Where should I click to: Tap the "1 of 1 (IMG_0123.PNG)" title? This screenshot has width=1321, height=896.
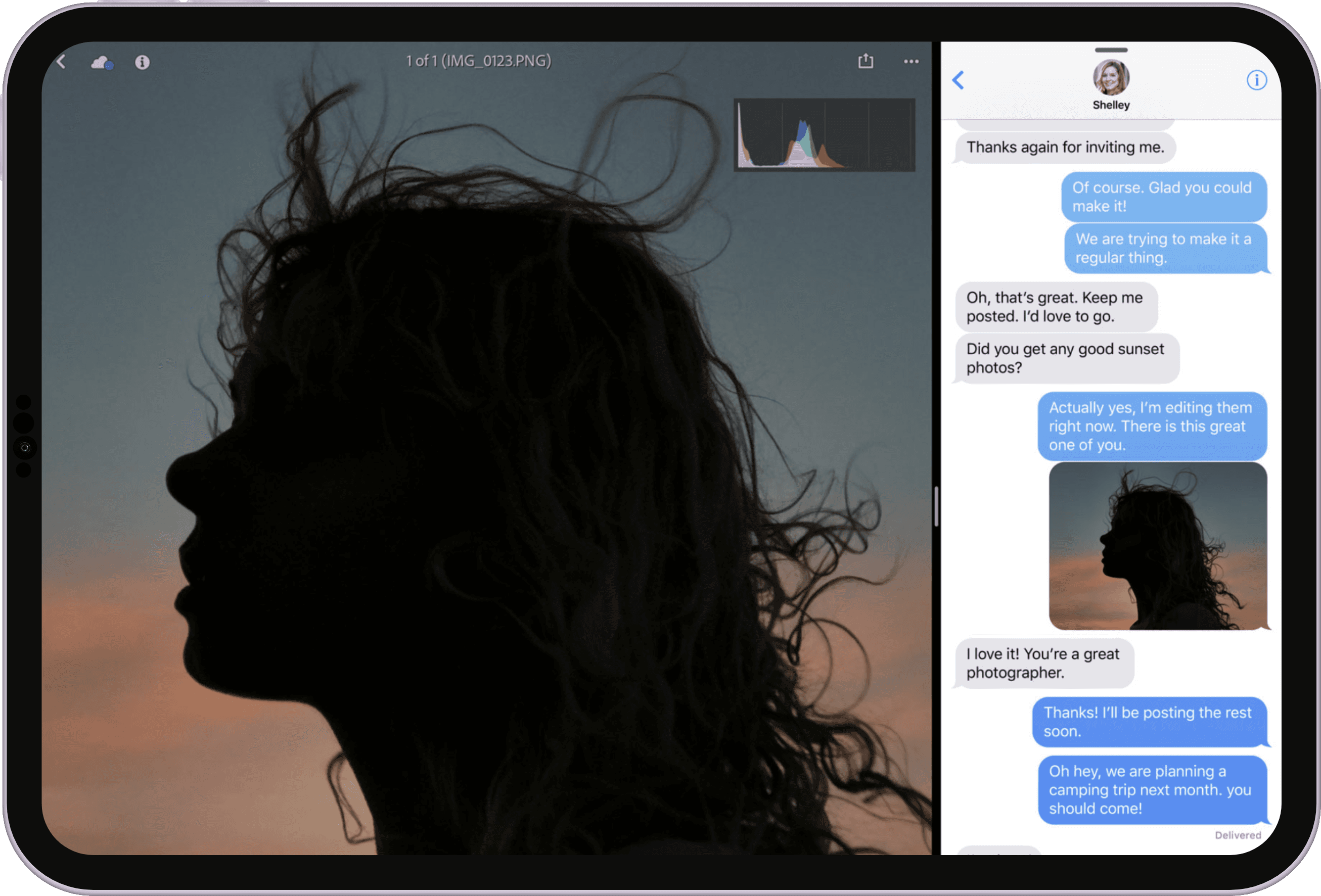click(x=478, y=61)
